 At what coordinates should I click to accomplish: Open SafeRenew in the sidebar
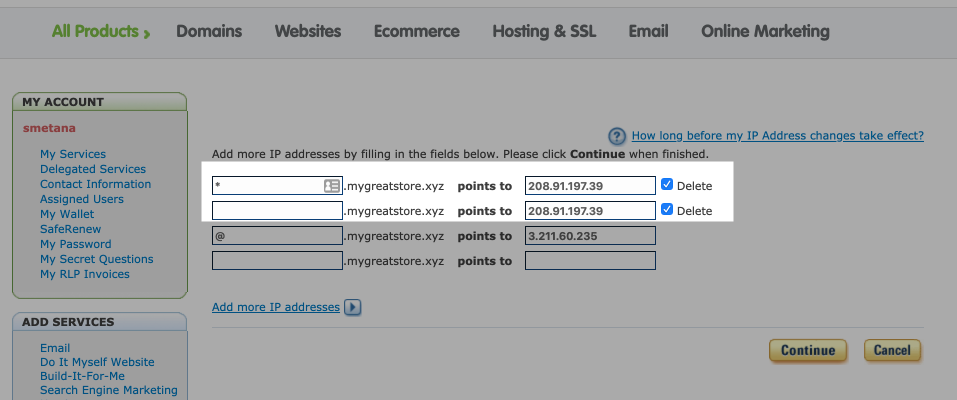(70, 229)
